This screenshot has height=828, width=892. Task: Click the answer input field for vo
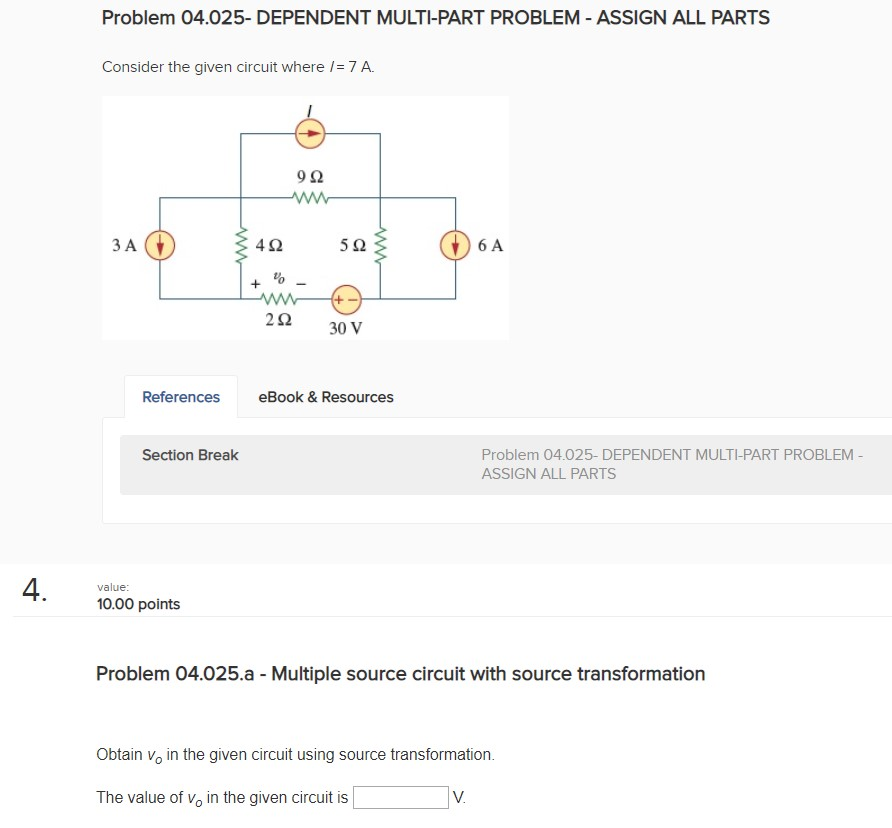[399, 797]
